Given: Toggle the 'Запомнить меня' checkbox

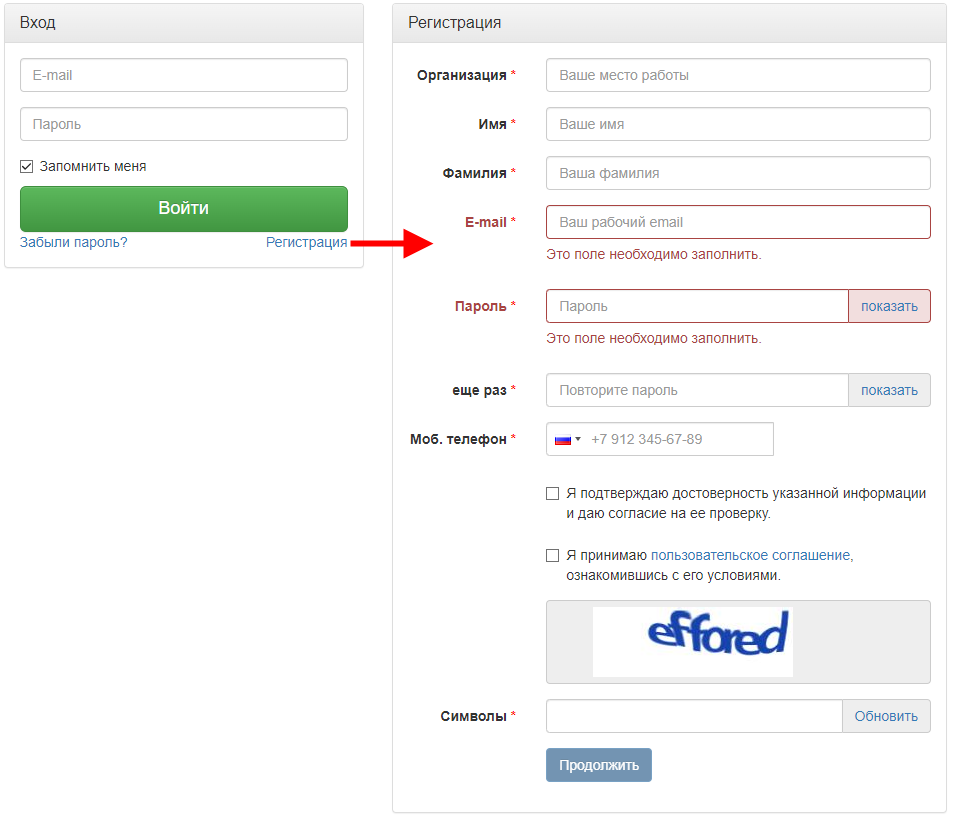Looking at the screenshot, I should (x=27, y=167).
